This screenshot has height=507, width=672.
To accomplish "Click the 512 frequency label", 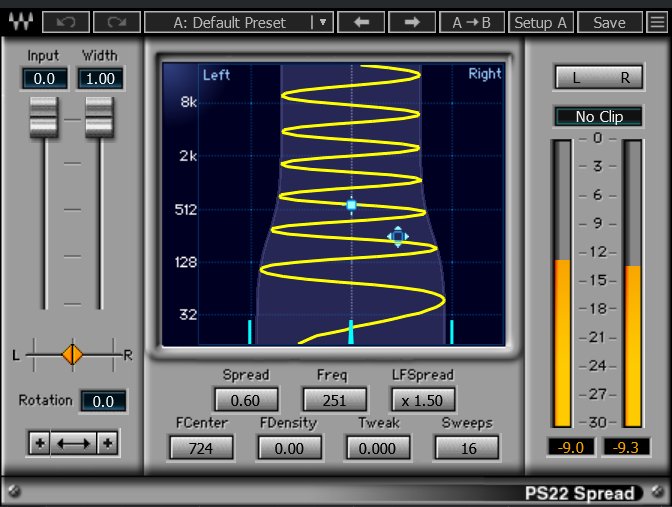I will click(x=186, y=210).
